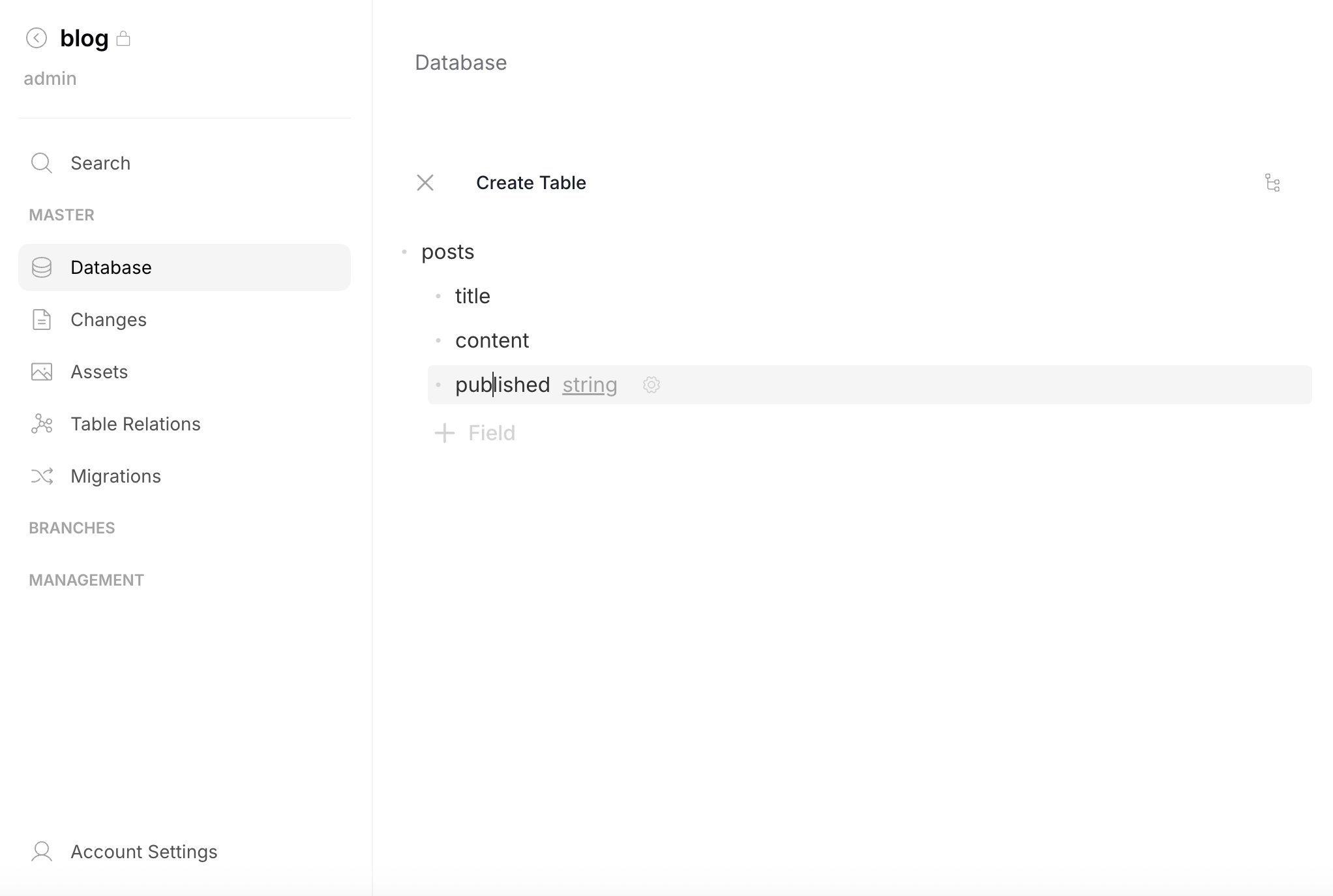
Task: Expand the MANAGEMENT section
Action: pyautogui.click(x=85, y=579)
